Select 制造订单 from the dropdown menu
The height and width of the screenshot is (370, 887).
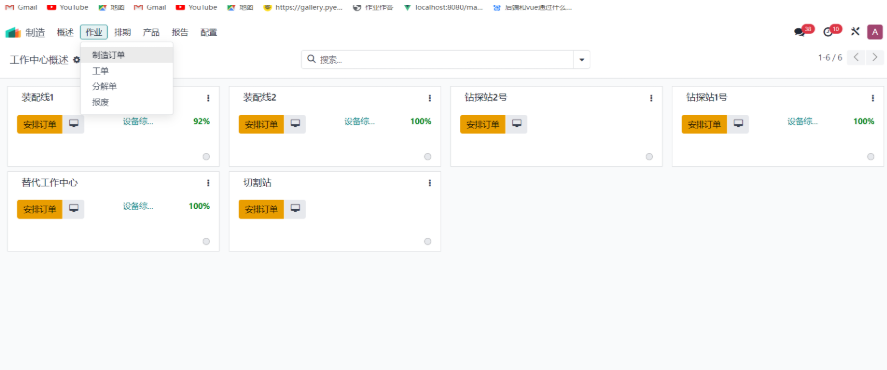pyautogui.click(x=127, y=55)
